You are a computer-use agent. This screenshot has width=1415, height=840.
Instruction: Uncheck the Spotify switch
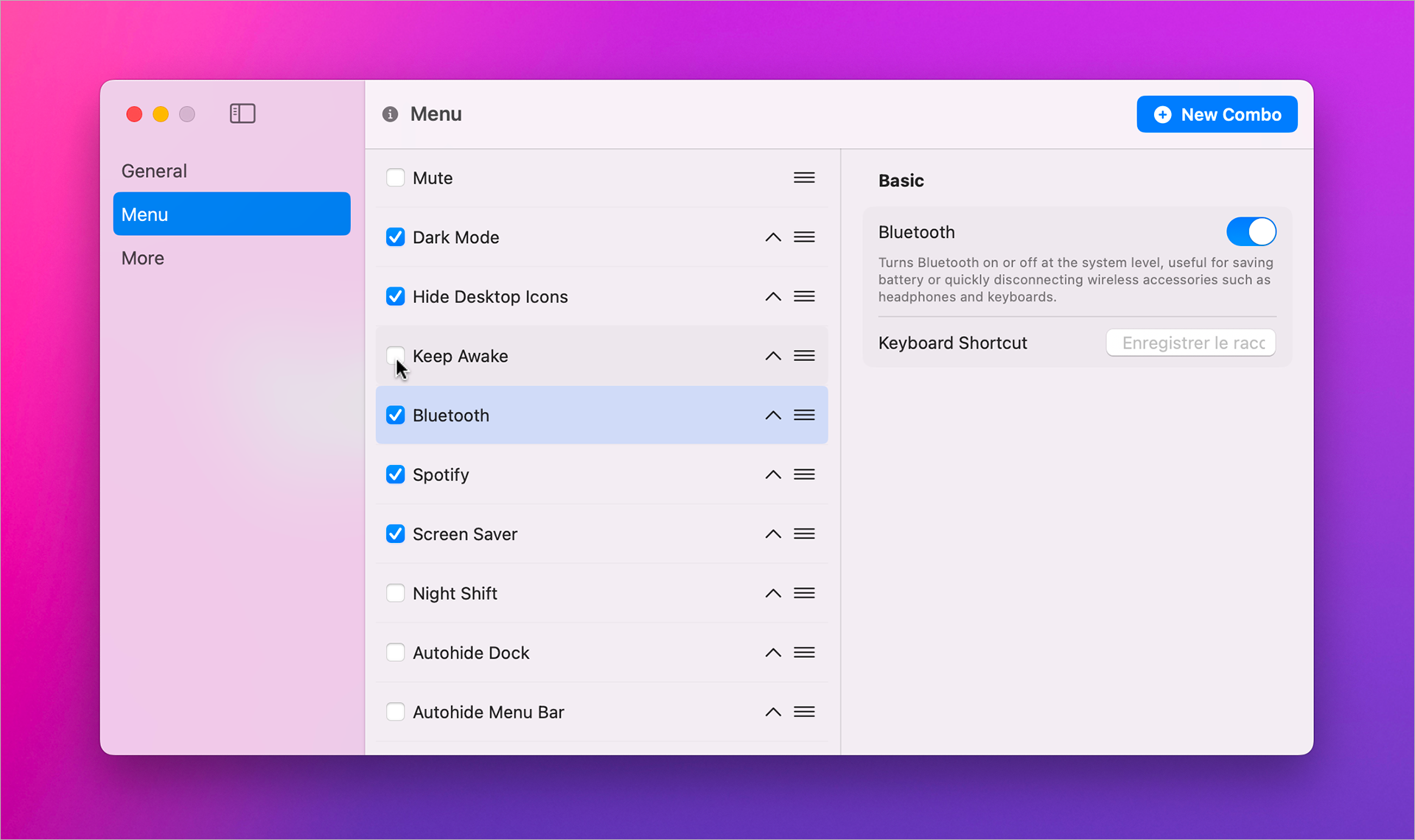tap(395, 475)
